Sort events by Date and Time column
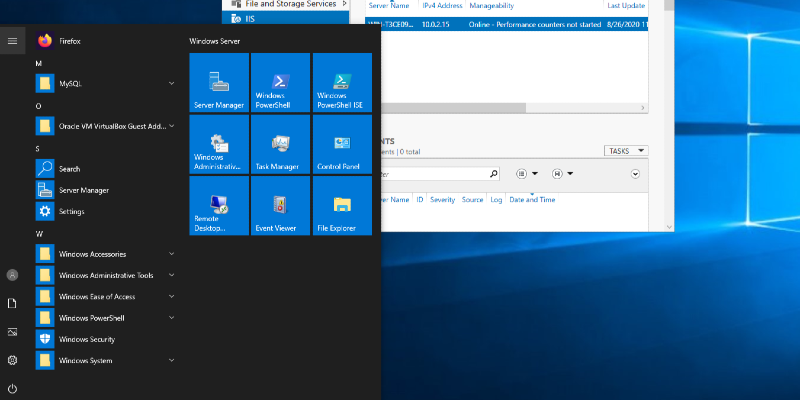Image resolution: width=800 pixels, height=400 pixels. [x=532, y=200]
